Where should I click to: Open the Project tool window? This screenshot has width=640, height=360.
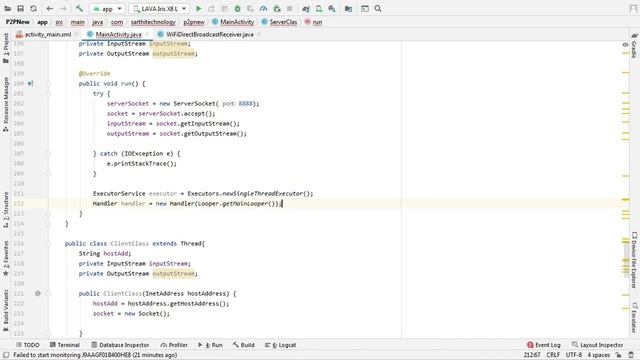[6, 48]
